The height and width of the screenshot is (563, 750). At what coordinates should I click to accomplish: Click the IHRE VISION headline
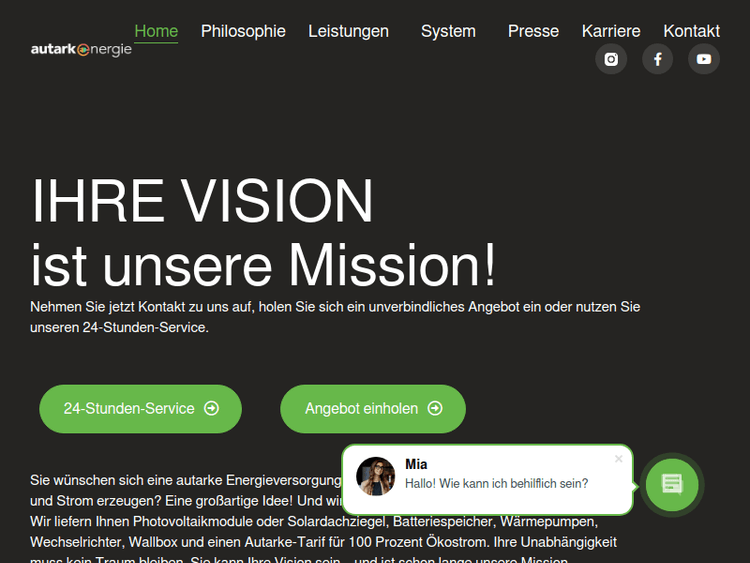click(x=202, y=200)
